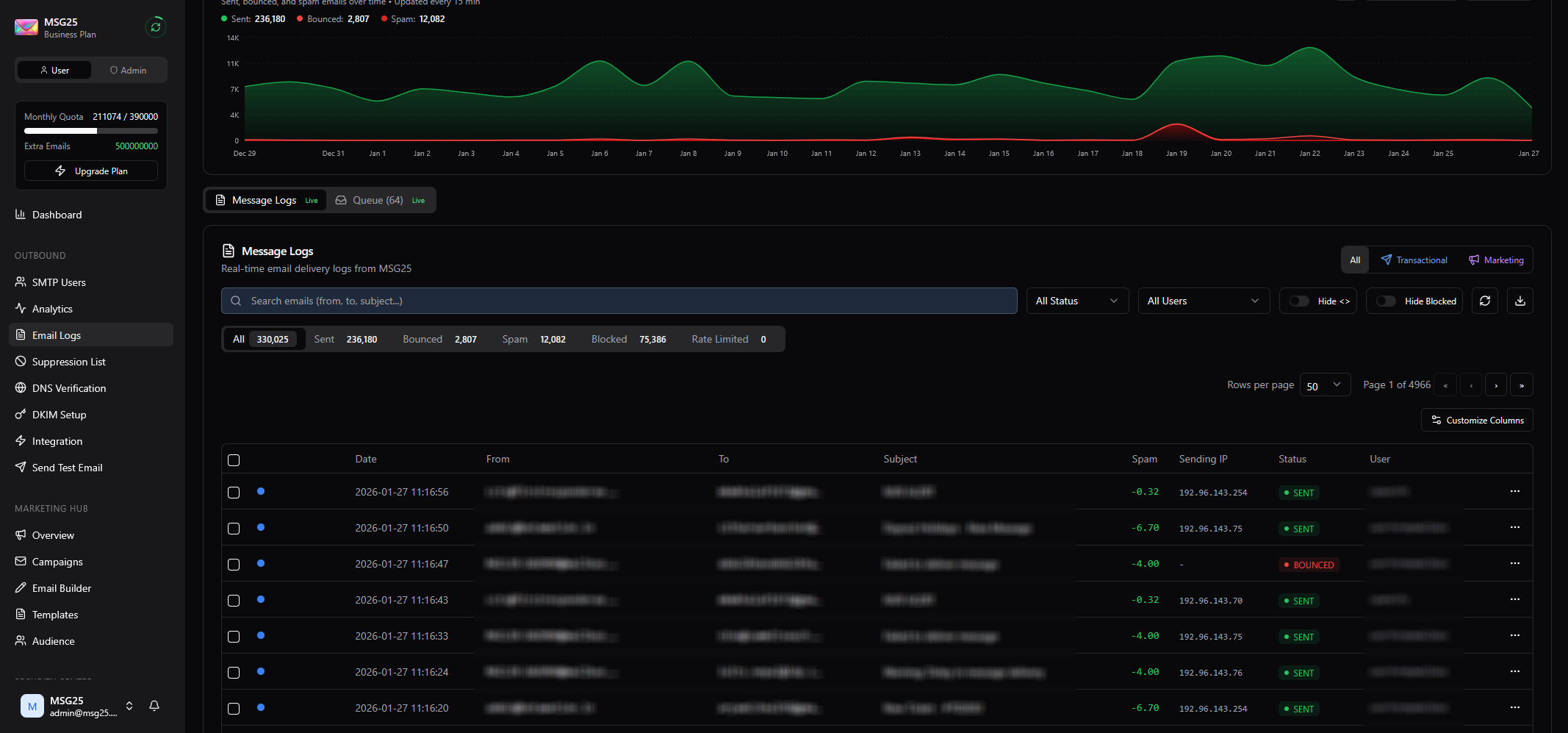Expand the All Users dropdown

1203,301
